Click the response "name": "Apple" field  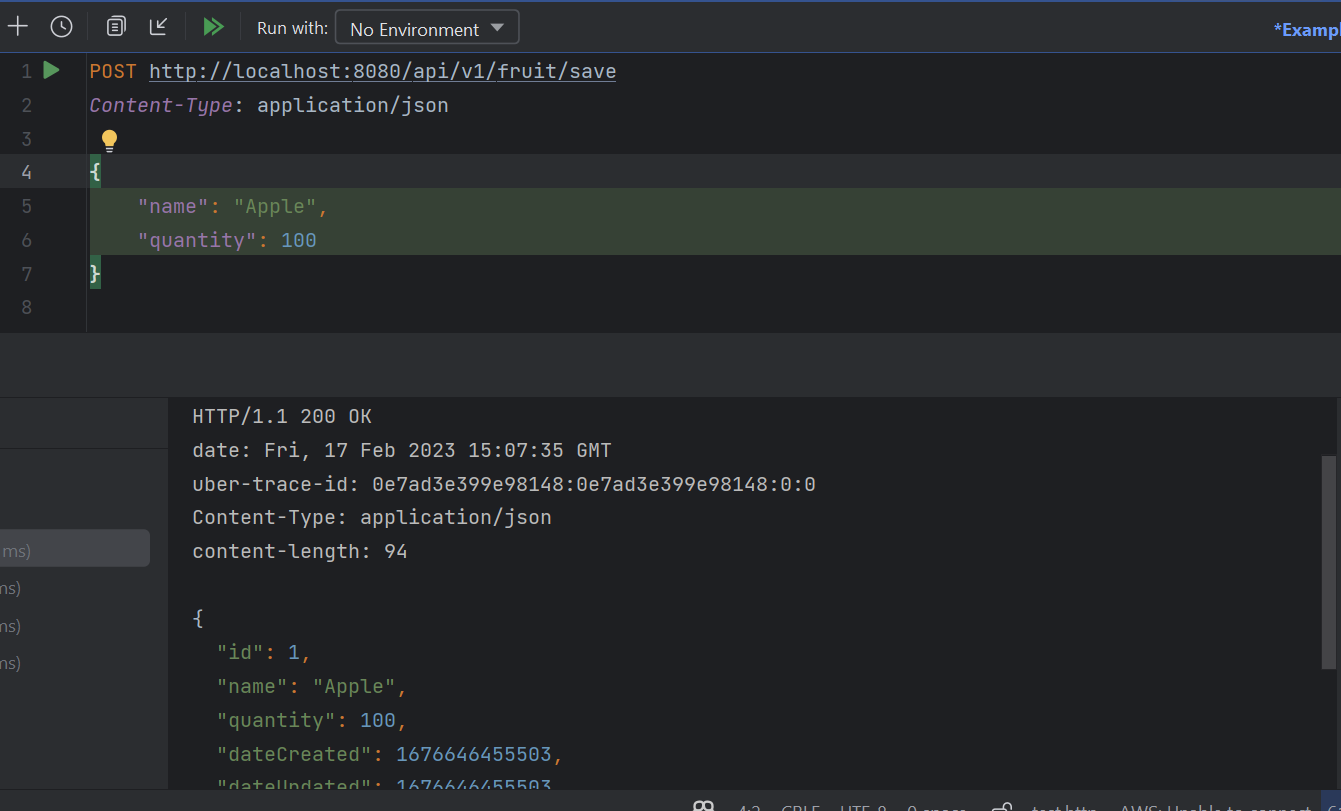(312, 686)
